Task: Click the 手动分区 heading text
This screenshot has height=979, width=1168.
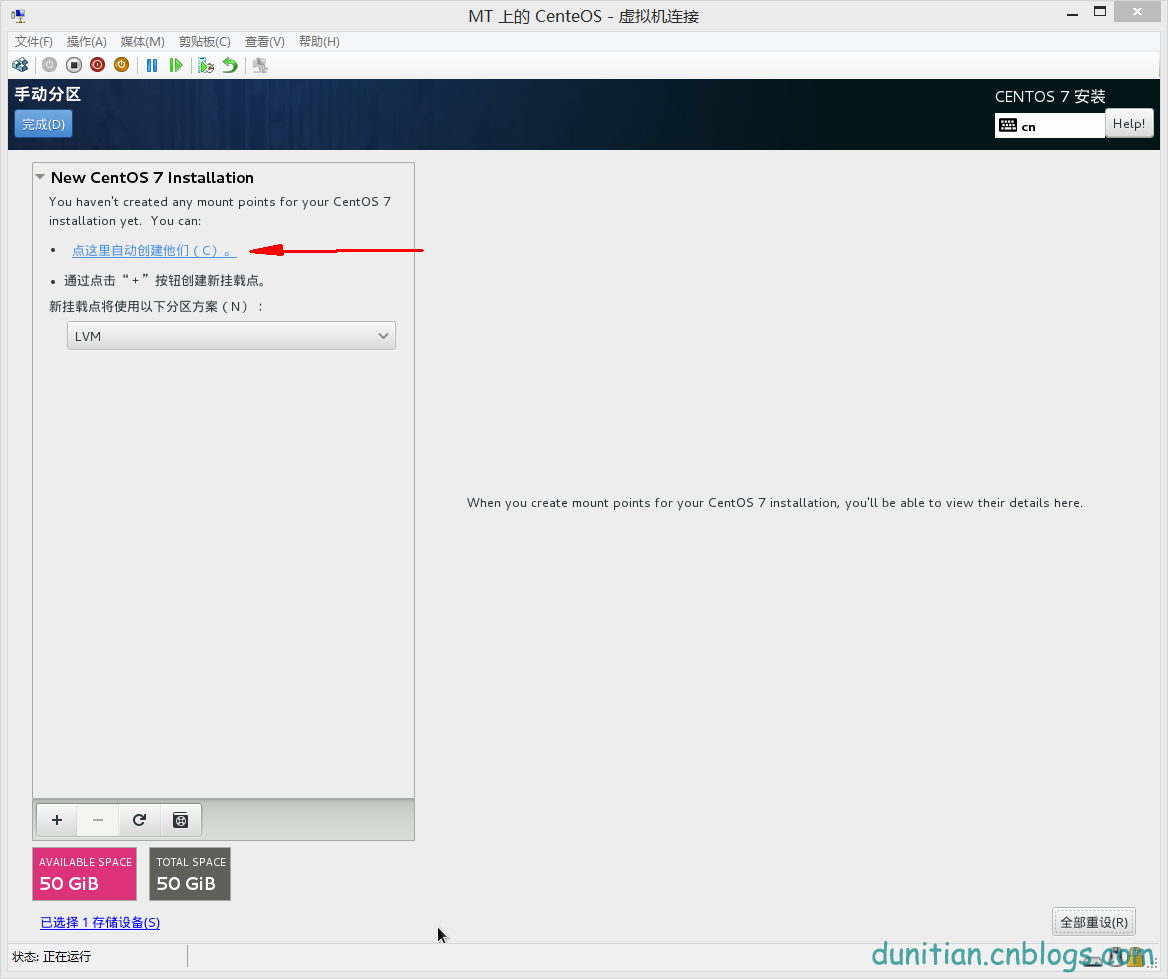Action: pos(48,95)
